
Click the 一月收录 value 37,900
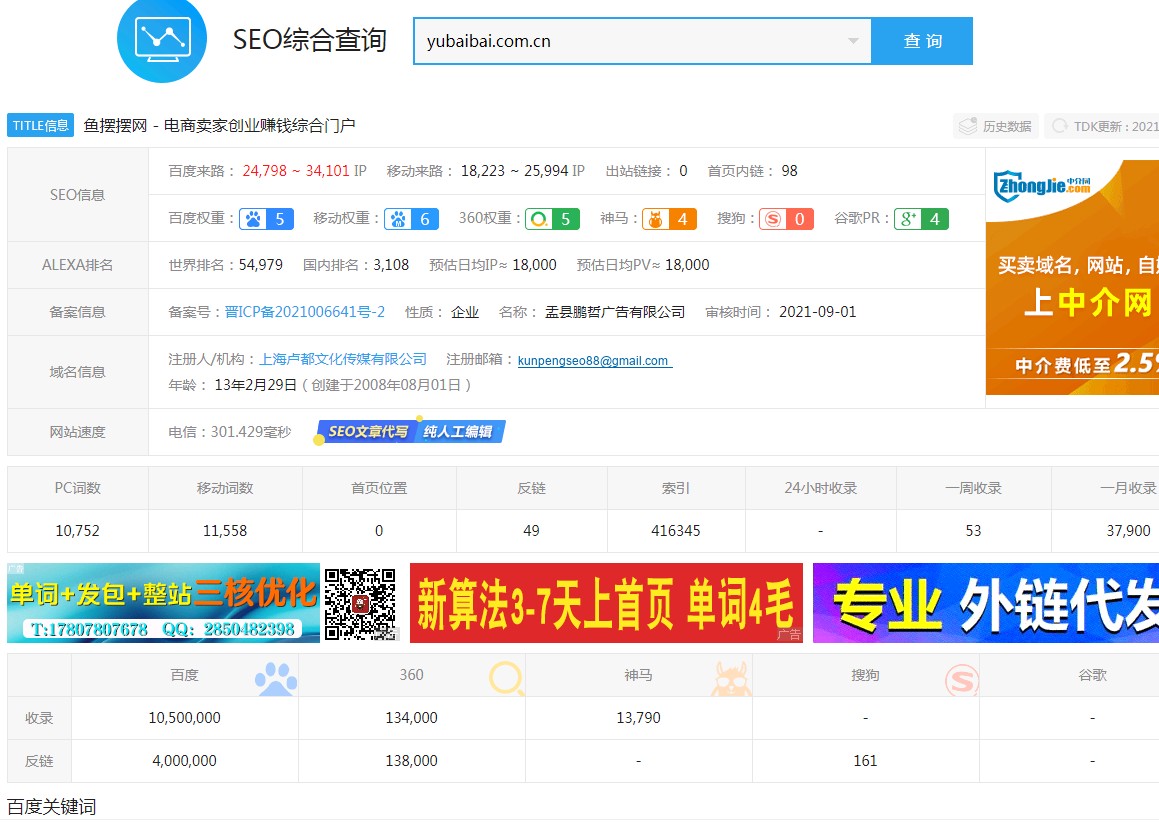click(1129, 531)
